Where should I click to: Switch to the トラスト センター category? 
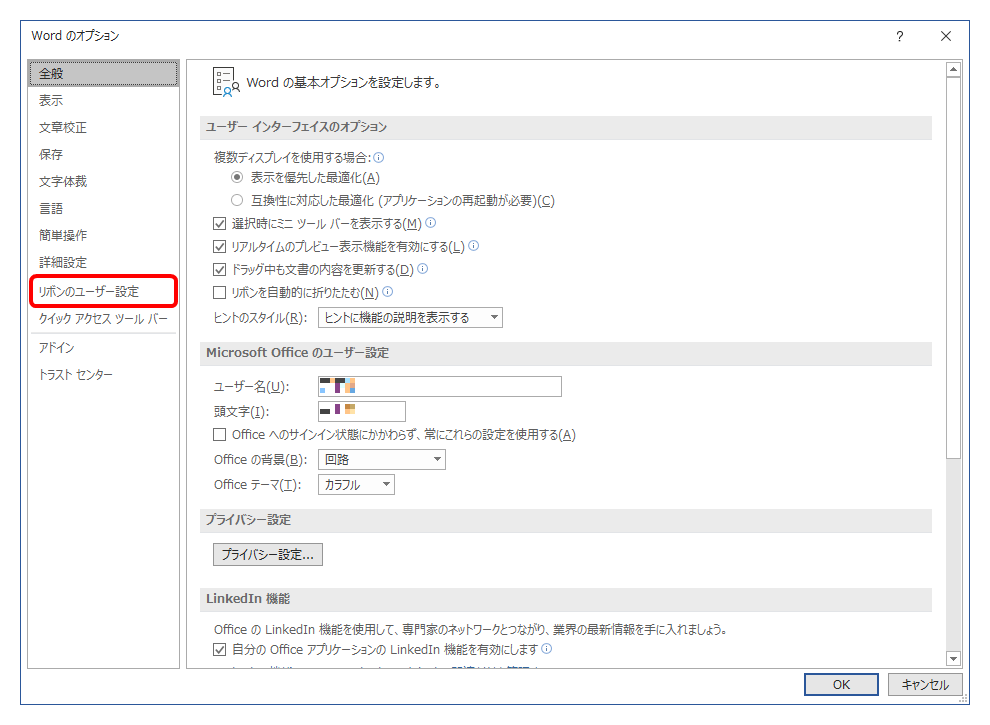click(x=75, y=374)
